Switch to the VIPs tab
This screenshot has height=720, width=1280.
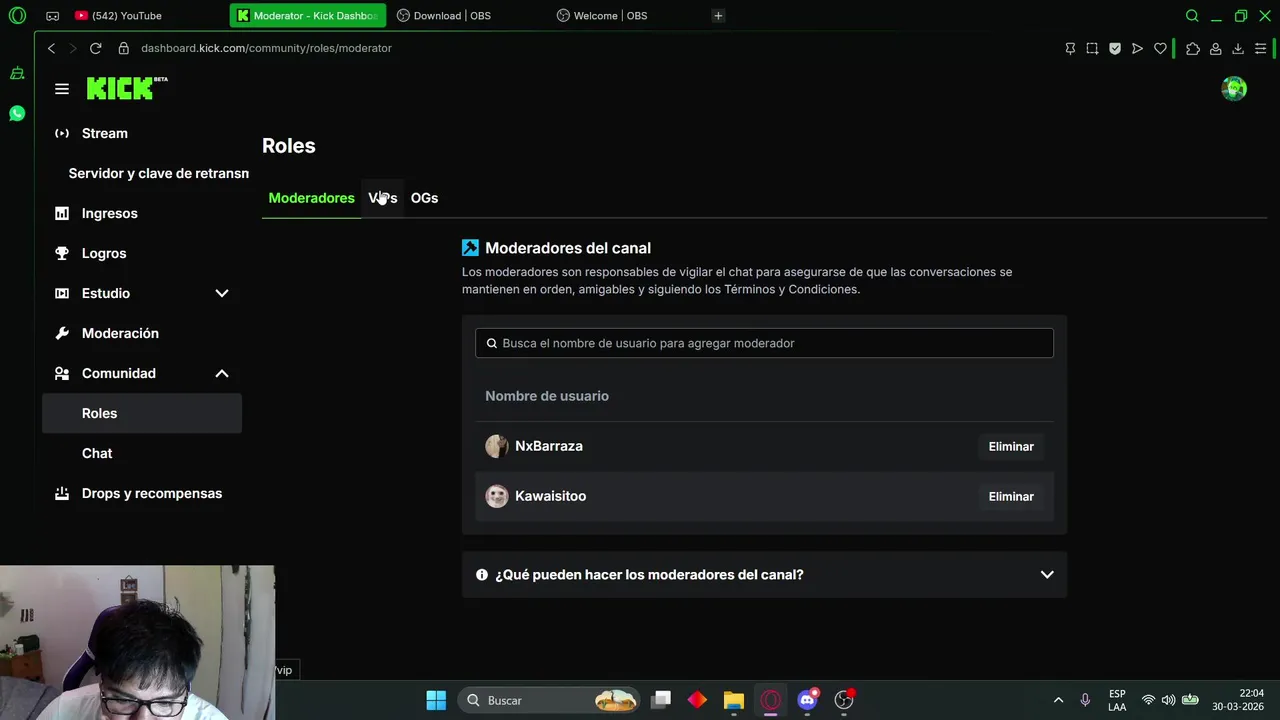(x=383, y=198)
